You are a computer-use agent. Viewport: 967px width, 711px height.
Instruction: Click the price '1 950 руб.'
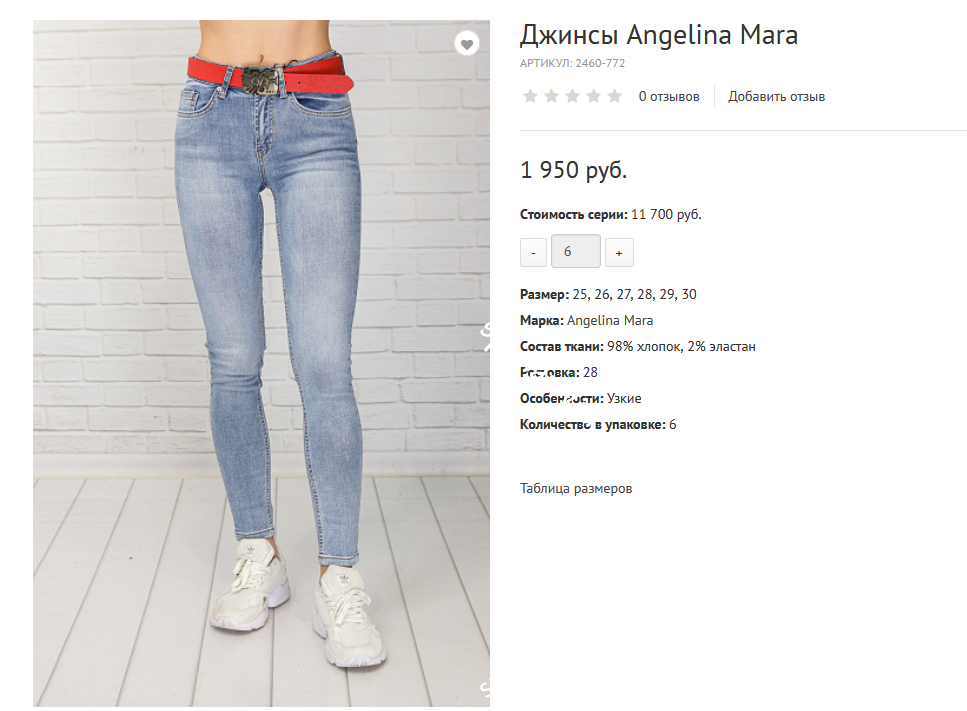574,170
